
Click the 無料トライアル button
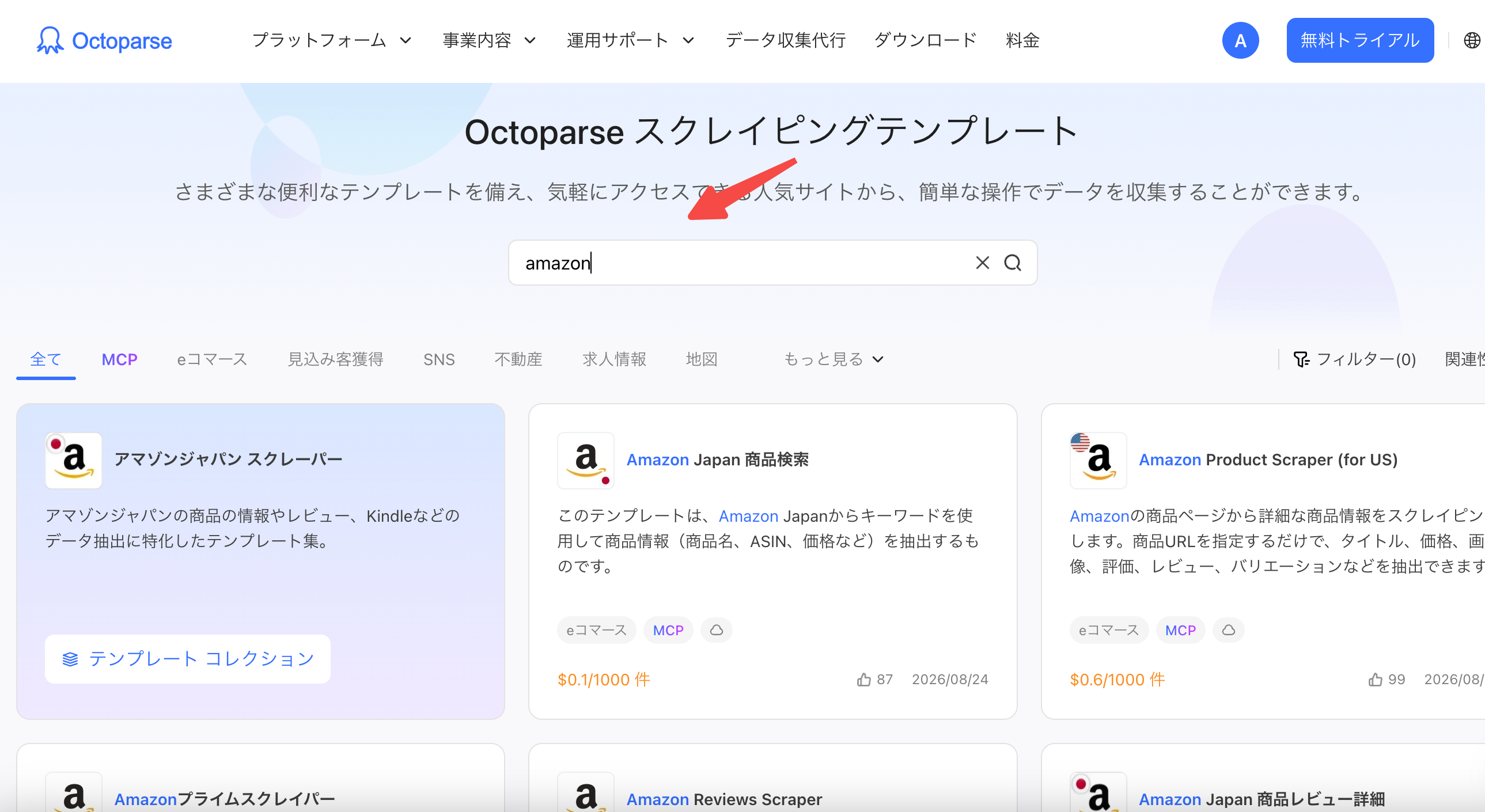click(x=1360, y=40)
